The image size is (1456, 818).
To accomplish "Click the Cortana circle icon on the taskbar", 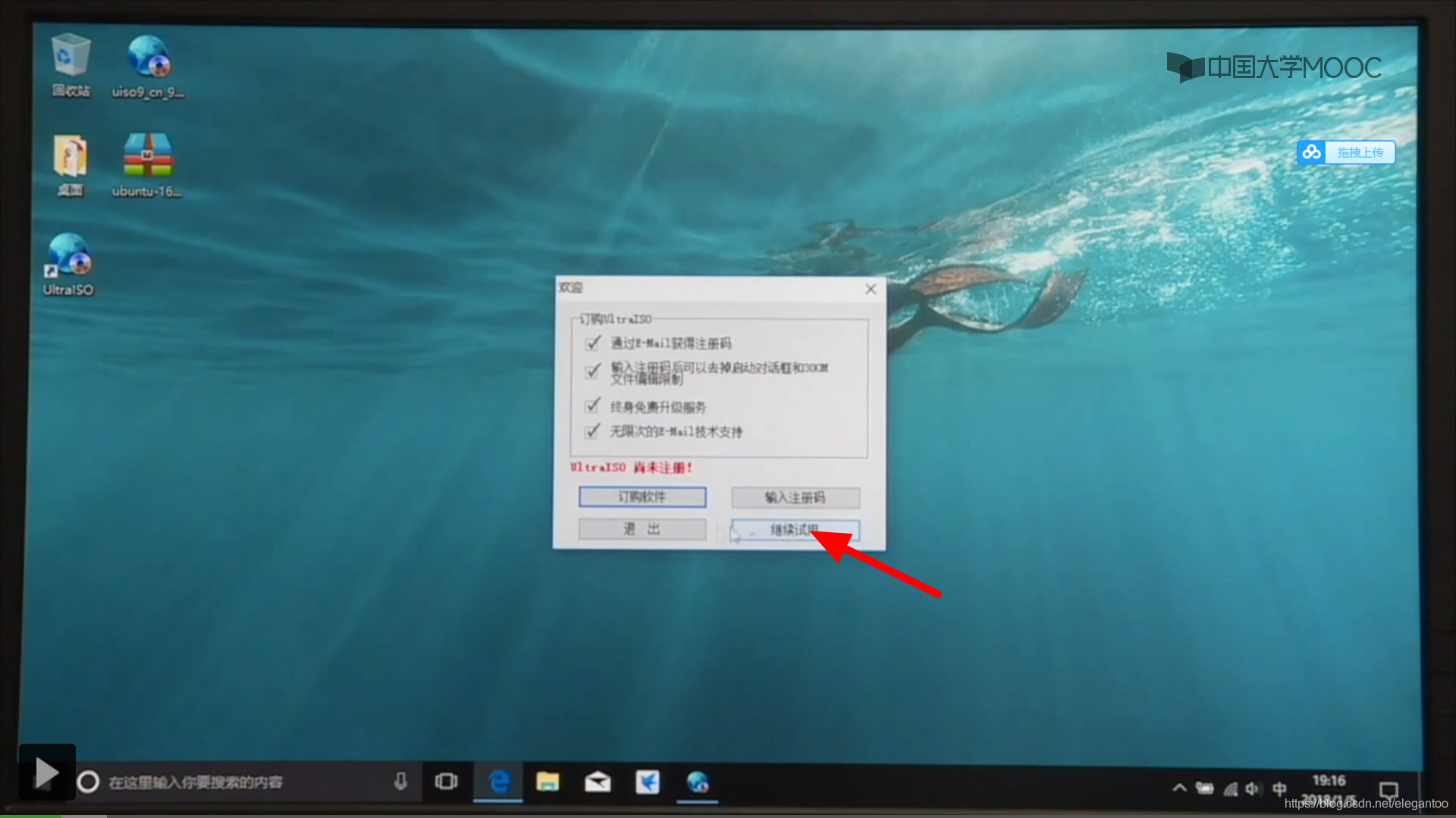I will click(x=88, y=782).
